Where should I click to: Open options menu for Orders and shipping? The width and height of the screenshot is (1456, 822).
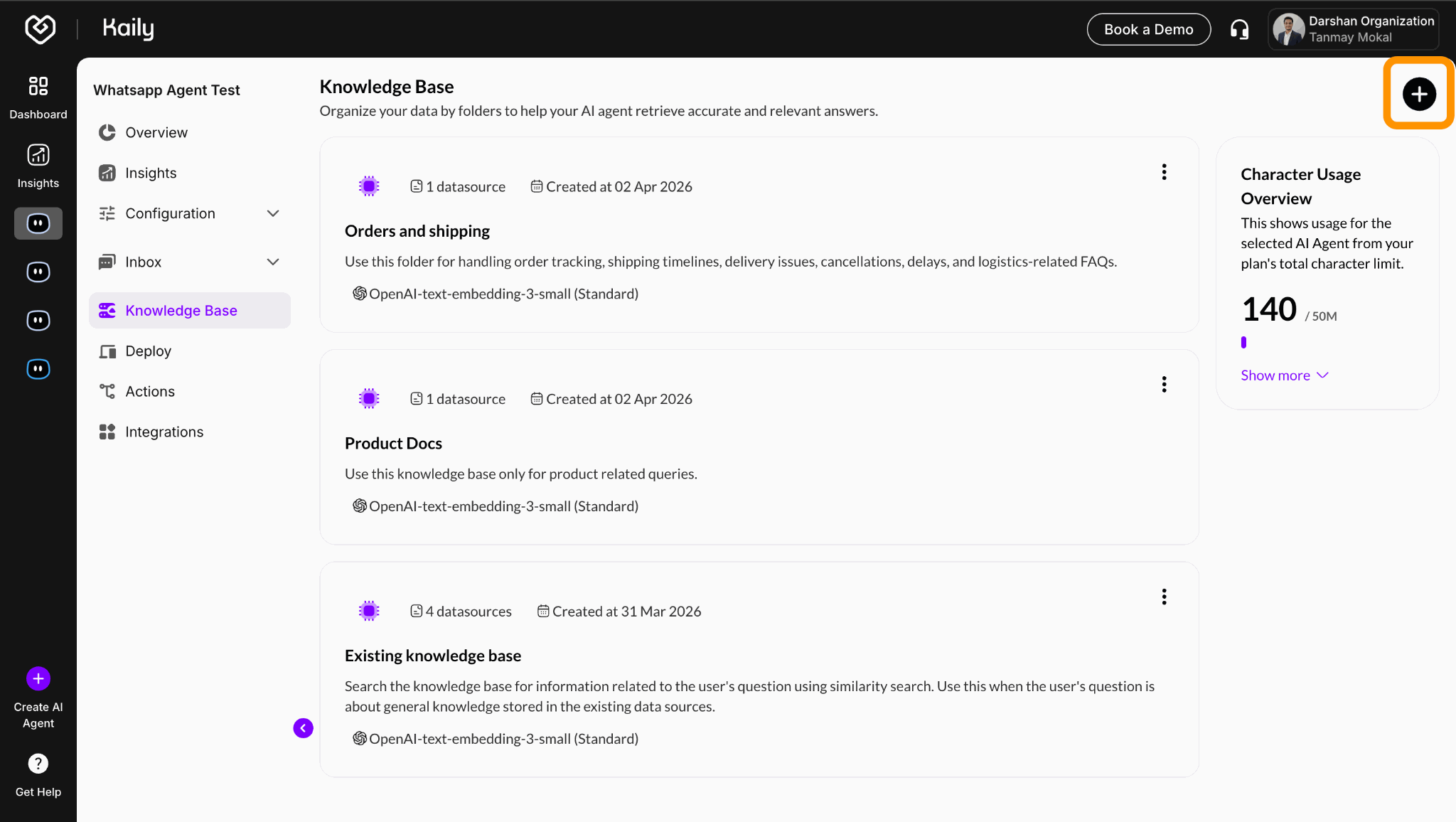[1164, 172]
